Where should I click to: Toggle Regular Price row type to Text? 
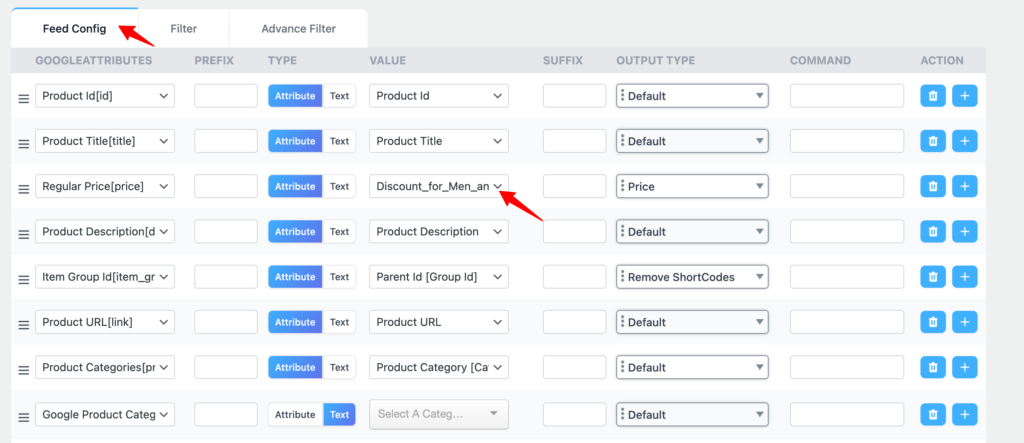(x=340, y=186)
